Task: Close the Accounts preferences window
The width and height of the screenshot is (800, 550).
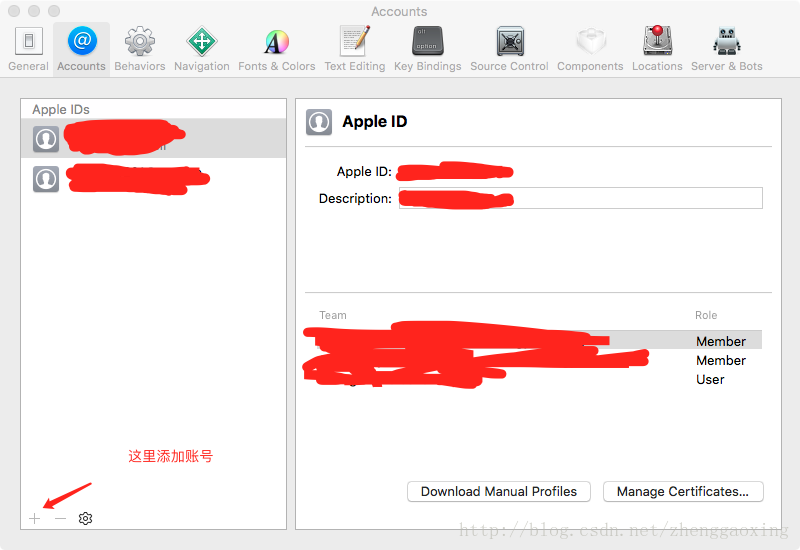Action: [x=14, y=11]
